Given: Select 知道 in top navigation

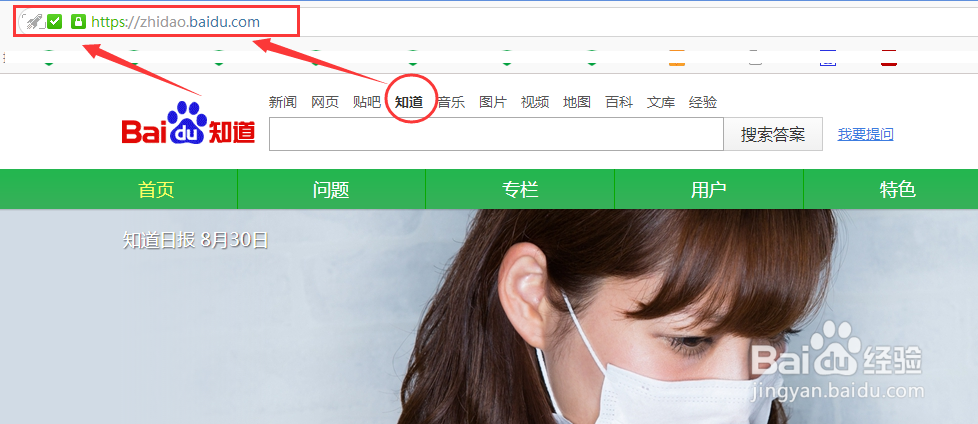Looking at the screenshot, I should 409,102.
